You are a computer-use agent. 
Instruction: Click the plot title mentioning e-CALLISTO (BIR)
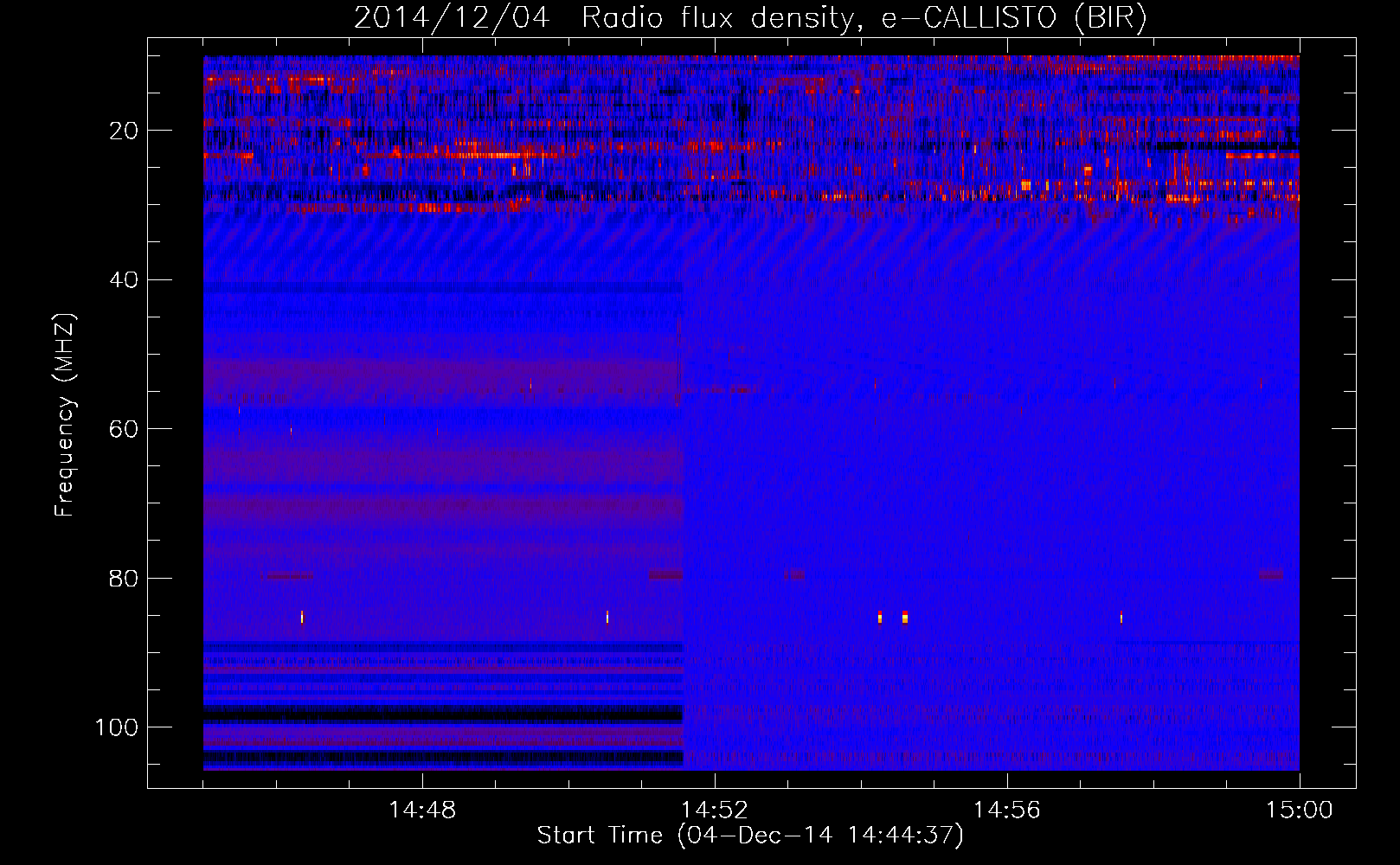click(750, 18)
